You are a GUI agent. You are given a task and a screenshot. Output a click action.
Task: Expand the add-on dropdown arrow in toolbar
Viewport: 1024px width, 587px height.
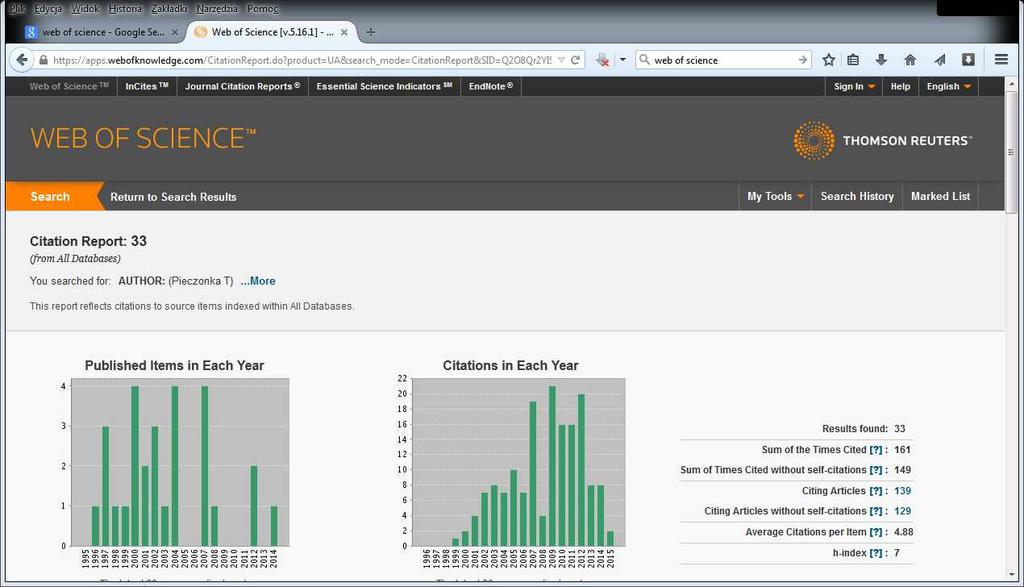point(622,60)
